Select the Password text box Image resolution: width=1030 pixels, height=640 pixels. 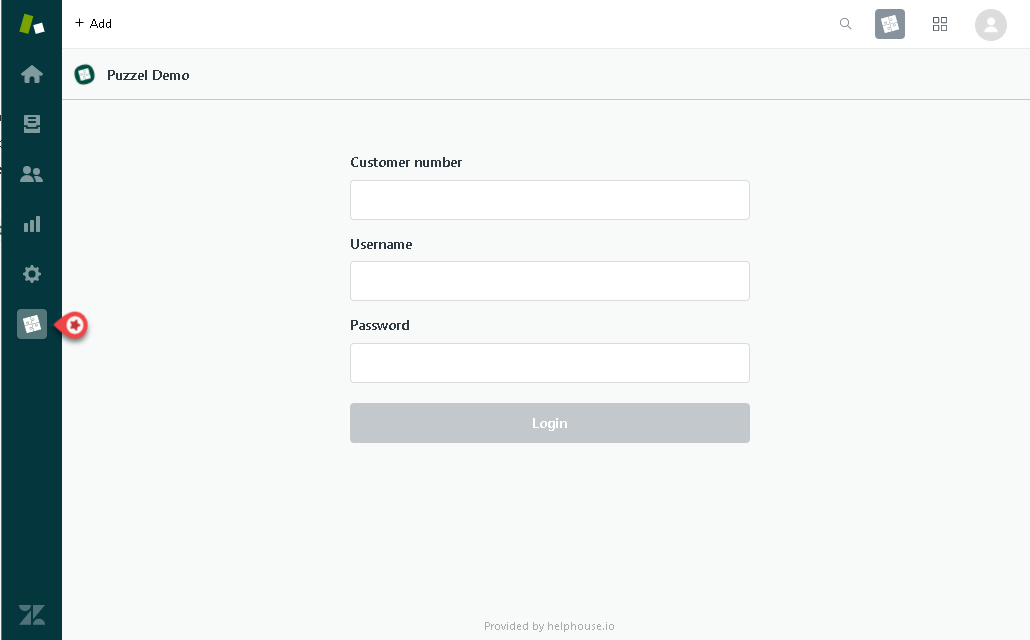(549, 363)
